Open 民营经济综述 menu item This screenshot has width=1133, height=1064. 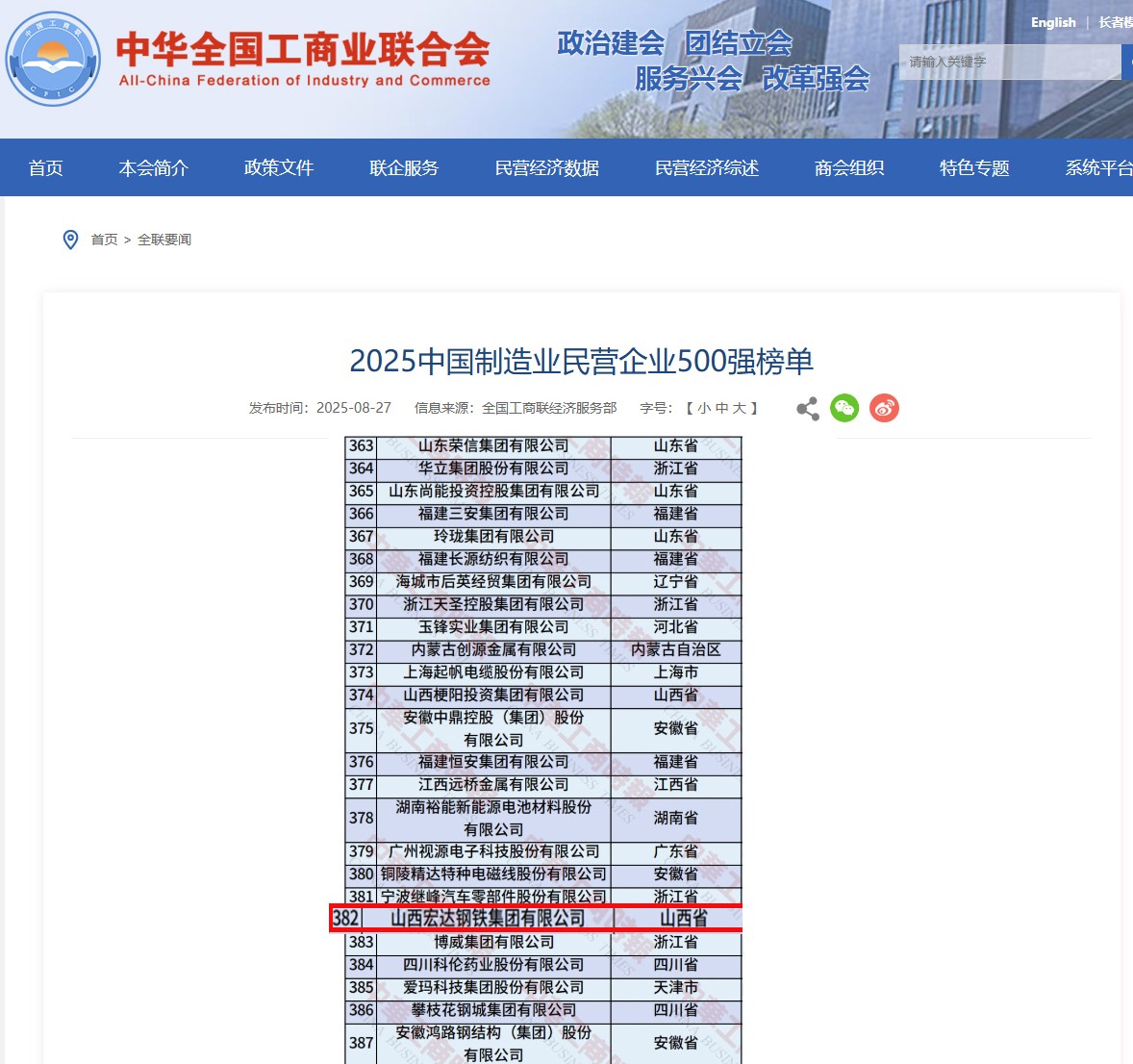707,168
